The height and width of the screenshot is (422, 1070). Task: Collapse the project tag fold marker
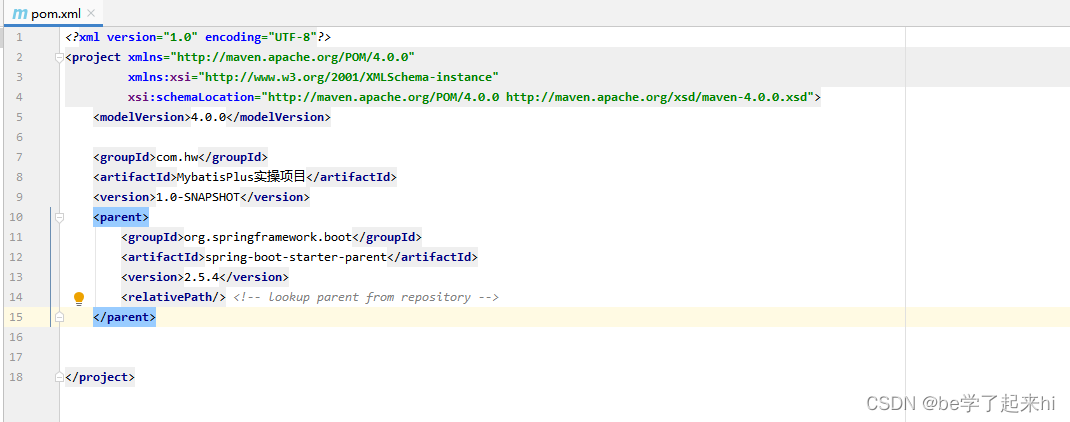click(59, 57)
